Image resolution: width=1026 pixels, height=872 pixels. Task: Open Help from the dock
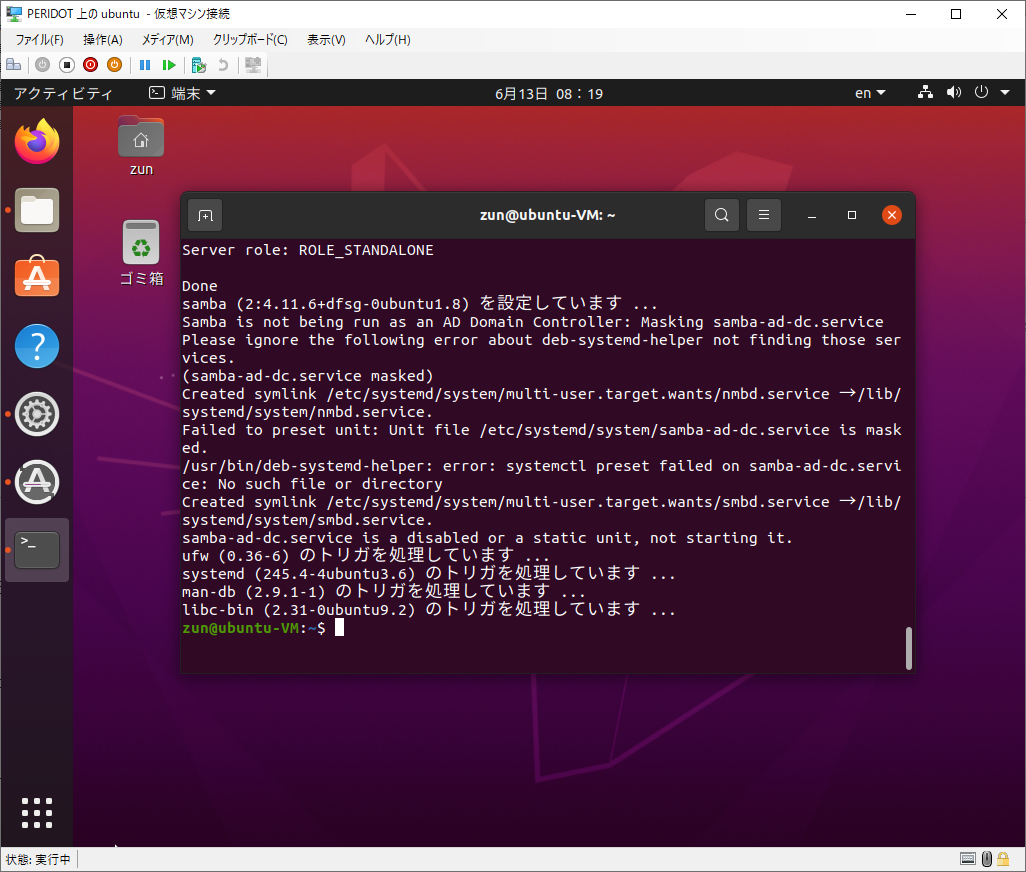(37, 346)
